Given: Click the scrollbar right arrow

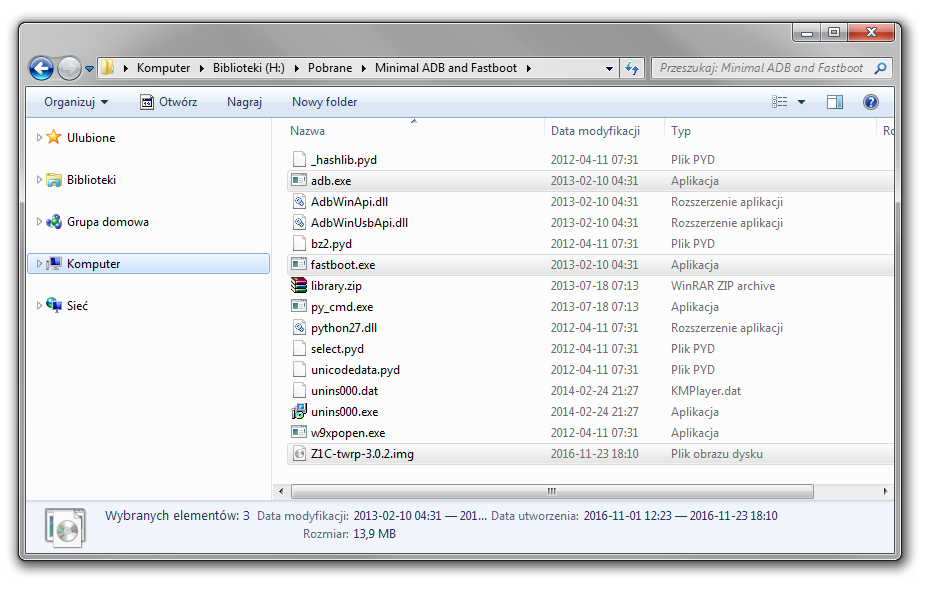Looking at the screenshot, I should tap(885, 491).
